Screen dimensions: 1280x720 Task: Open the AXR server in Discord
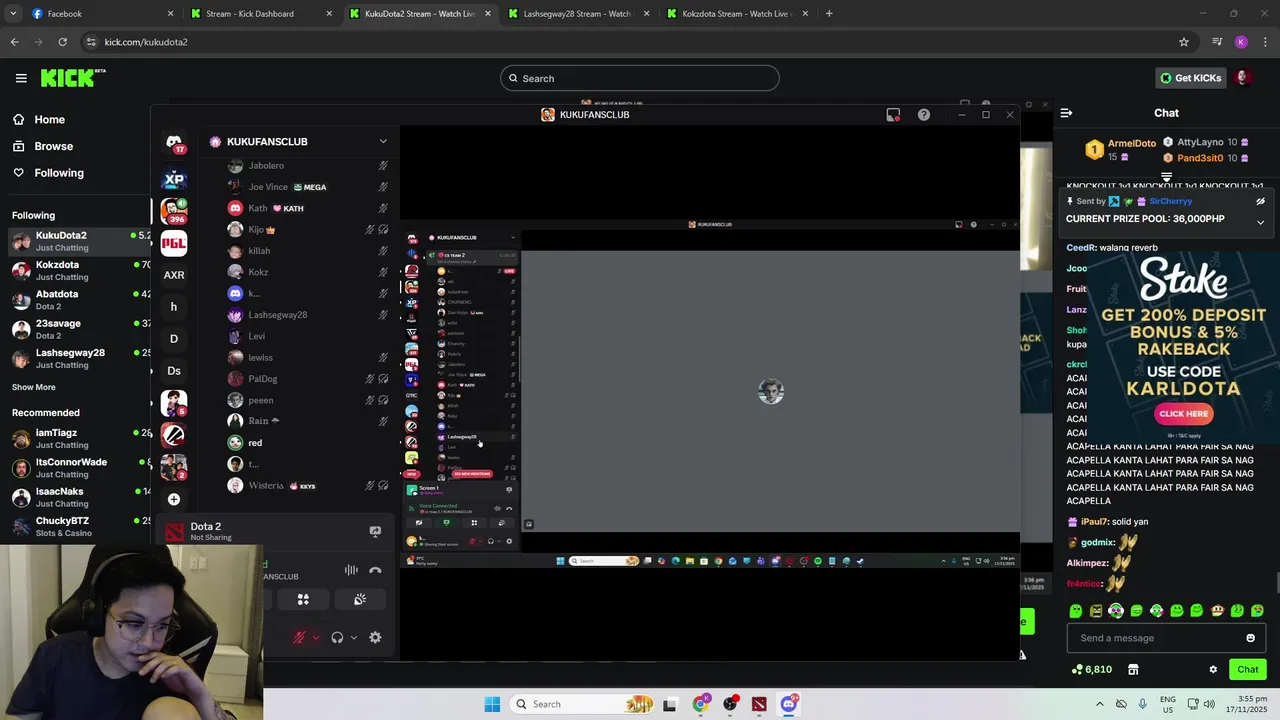[x=174, y=275]
